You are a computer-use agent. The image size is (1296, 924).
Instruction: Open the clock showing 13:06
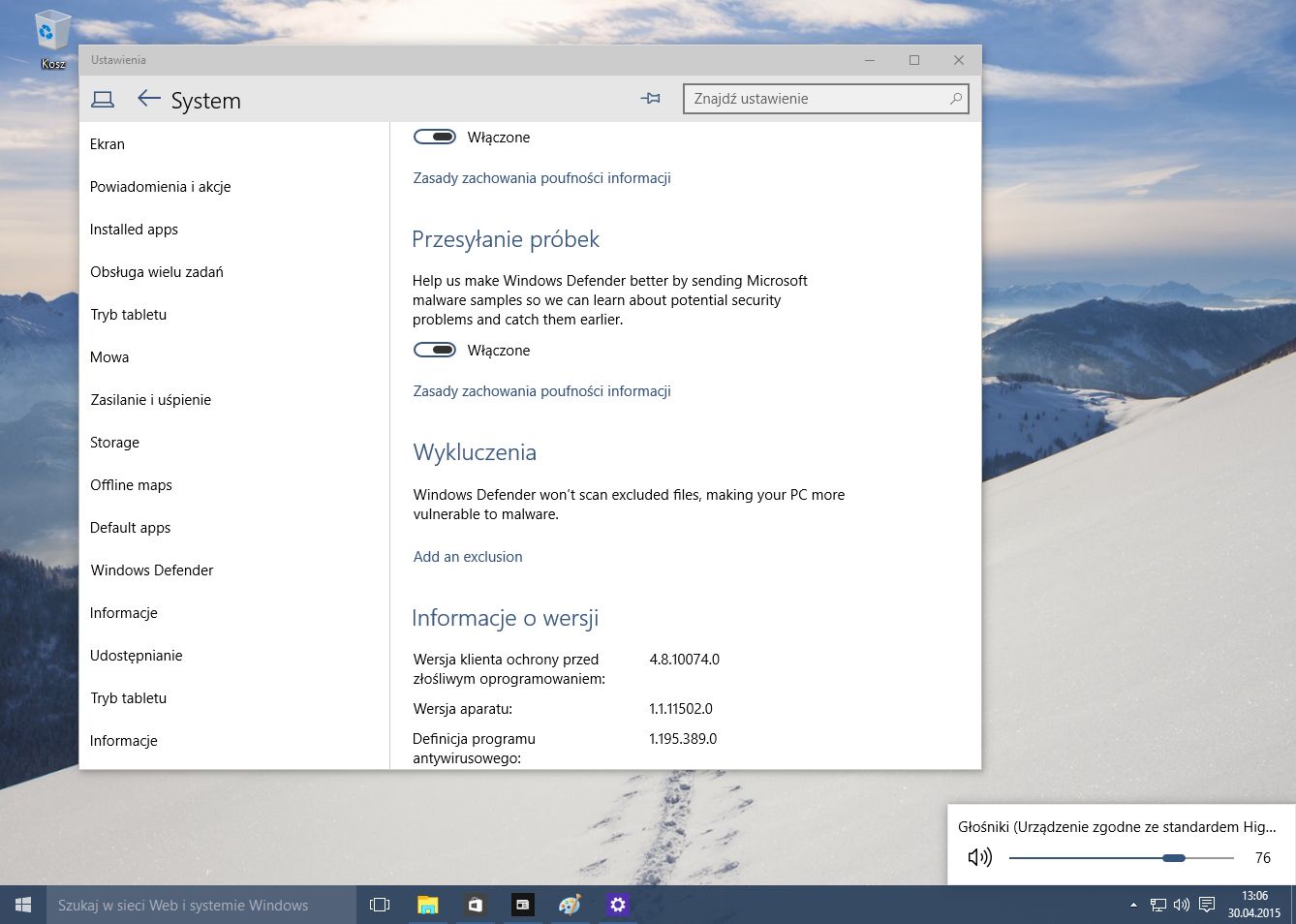pos(1254,905)
